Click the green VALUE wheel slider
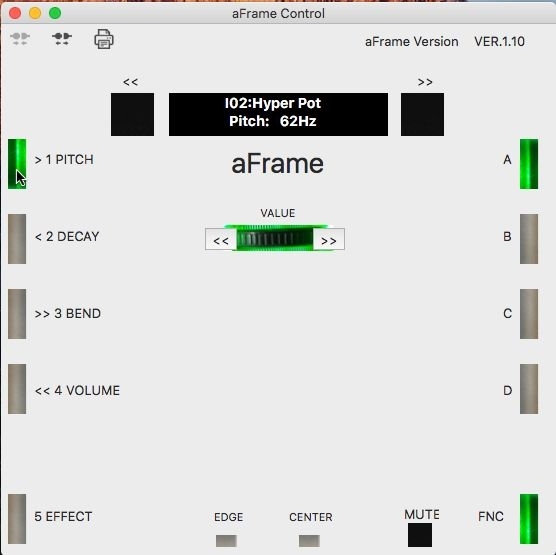This screenshot has height=555, width=556. tap(275, 238)
